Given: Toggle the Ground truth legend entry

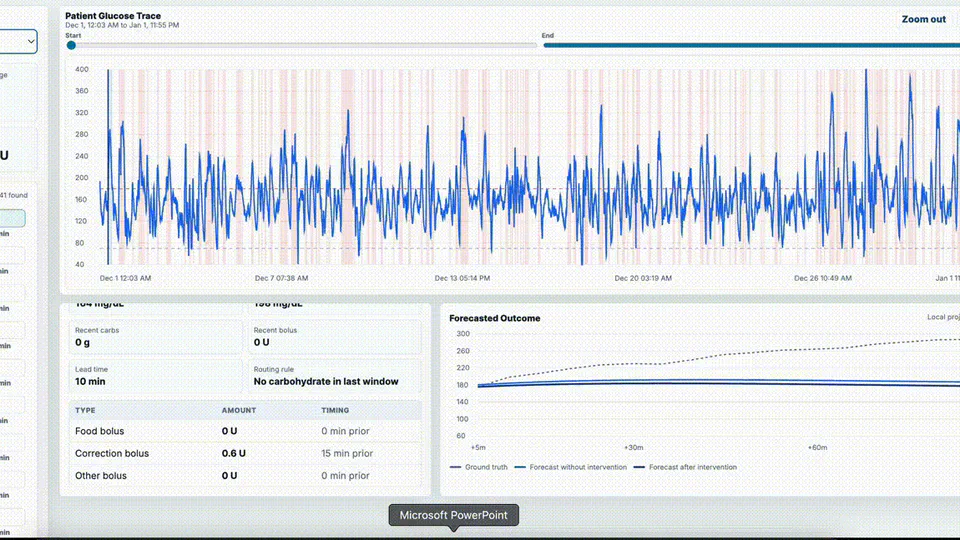Looking at the screenshot, I should click(x=479, y=467).
